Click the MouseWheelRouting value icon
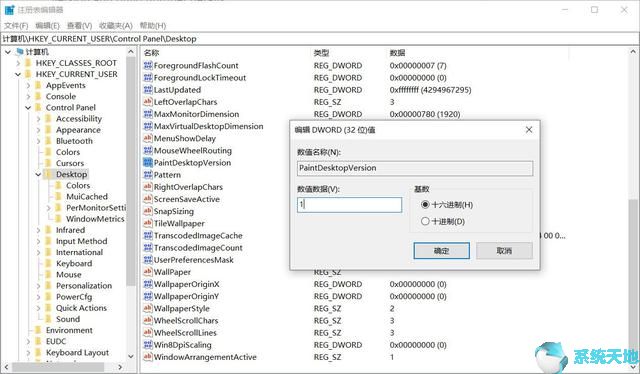This screenshot has width=640, height=374. click(x=148, y=150)
